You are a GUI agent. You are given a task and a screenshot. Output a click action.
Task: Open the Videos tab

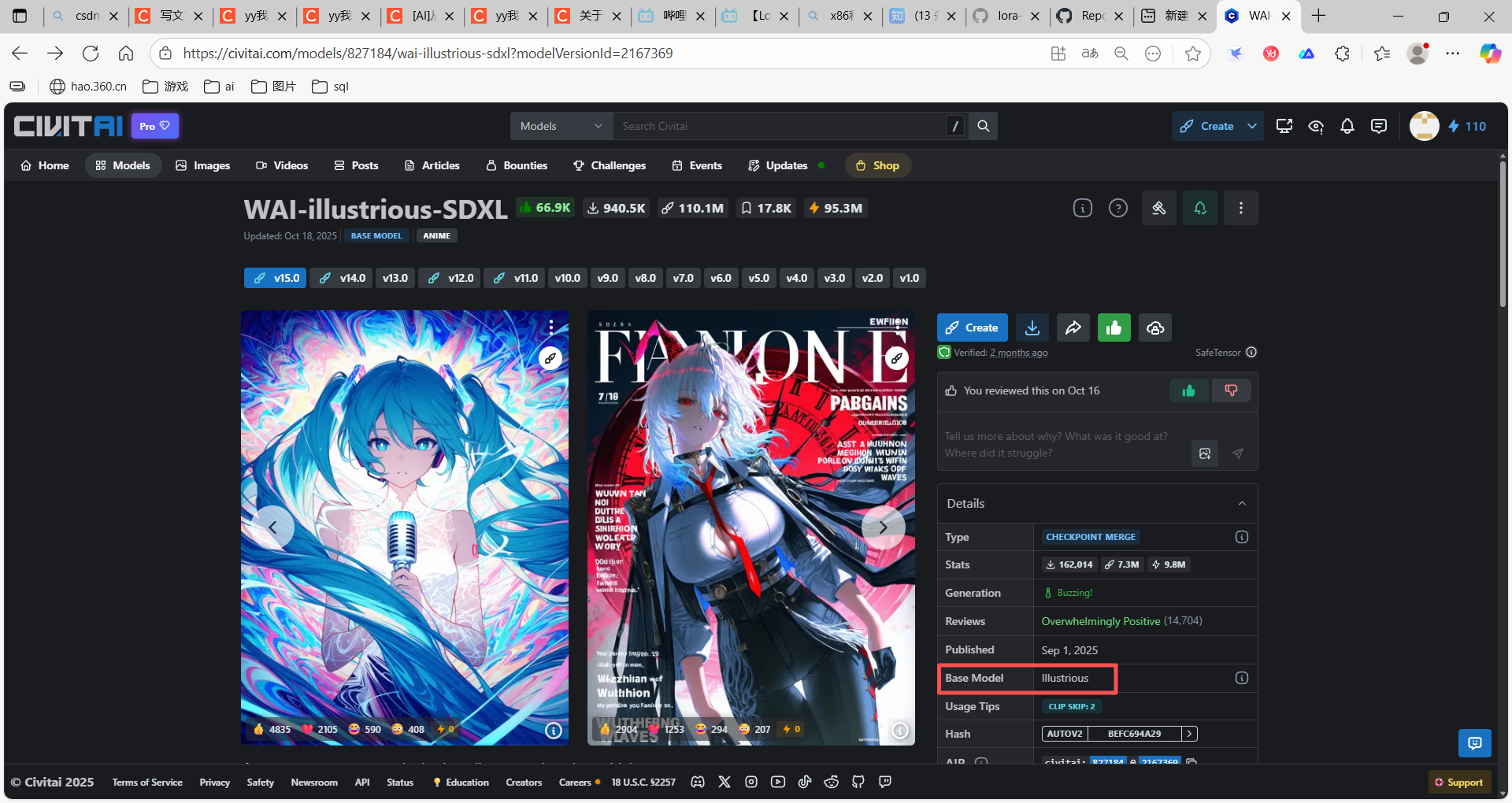[x=282, y=165]
